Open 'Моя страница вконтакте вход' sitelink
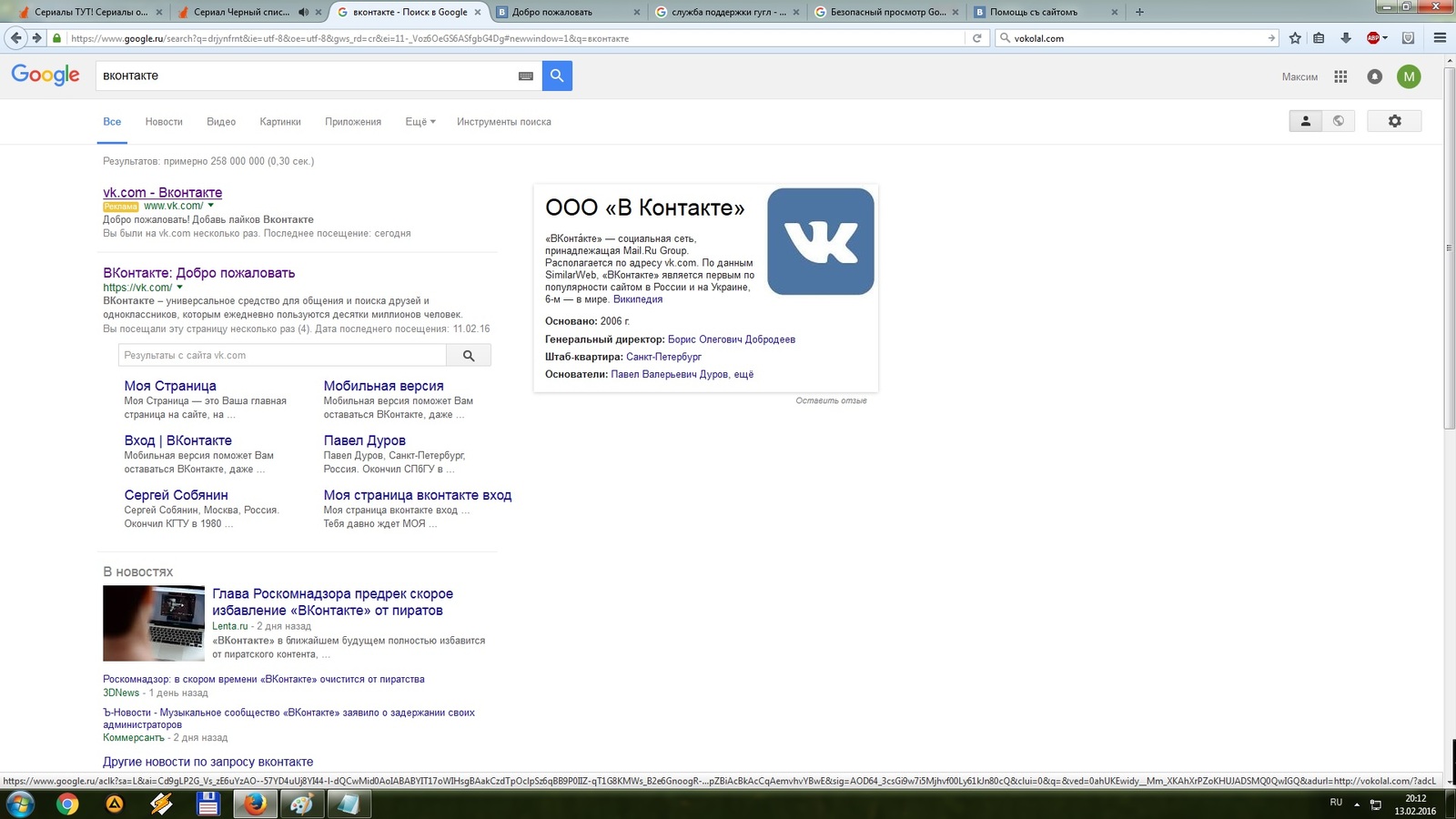This screenshot has height=819, width=1456. [x=418, y=495]
